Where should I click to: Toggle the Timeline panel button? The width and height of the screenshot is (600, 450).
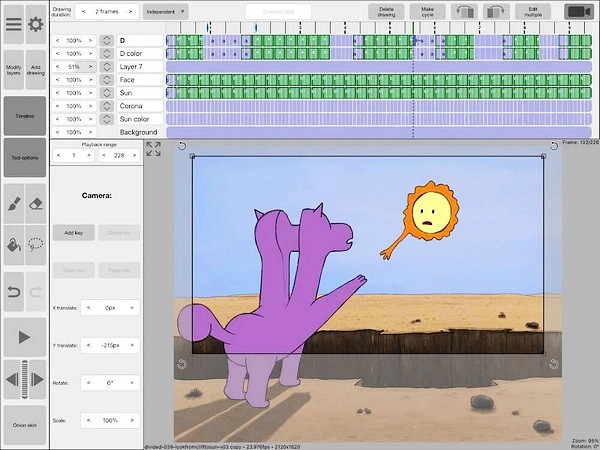click(x=24, y=116)
